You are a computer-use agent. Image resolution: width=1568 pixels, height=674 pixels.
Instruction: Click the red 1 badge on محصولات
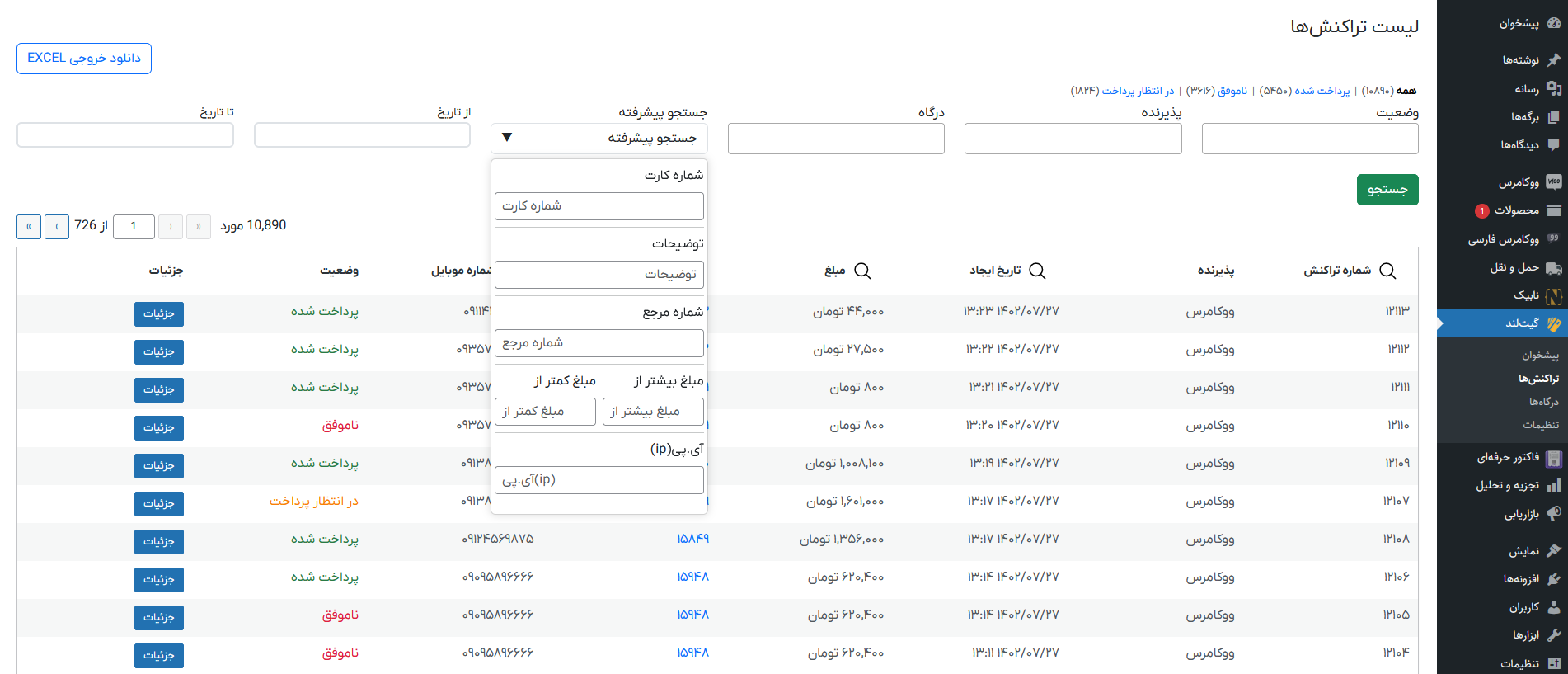(x=1481, y=211)
